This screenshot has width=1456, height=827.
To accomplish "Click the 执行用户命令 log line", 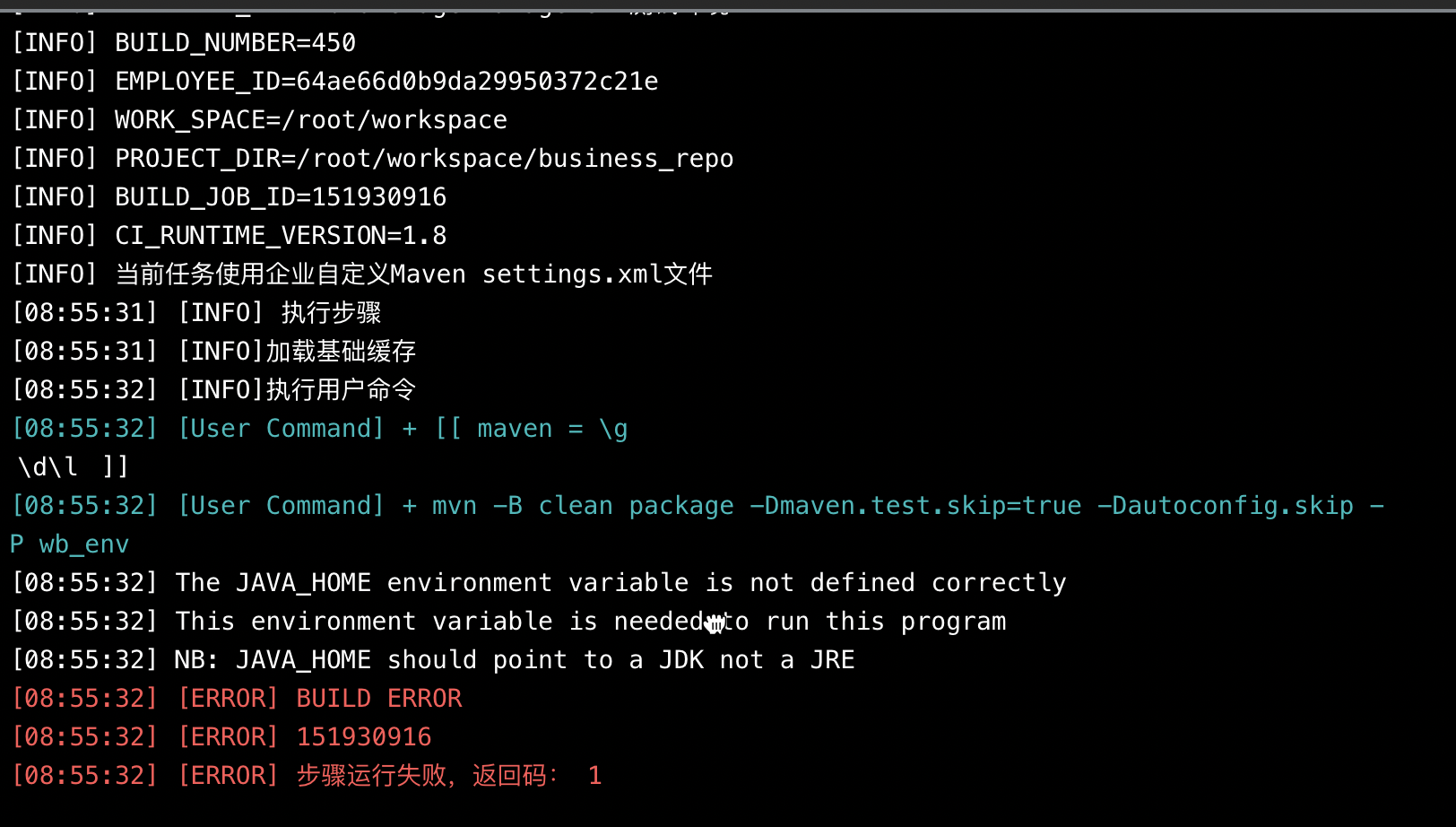I will click(213, 389).
